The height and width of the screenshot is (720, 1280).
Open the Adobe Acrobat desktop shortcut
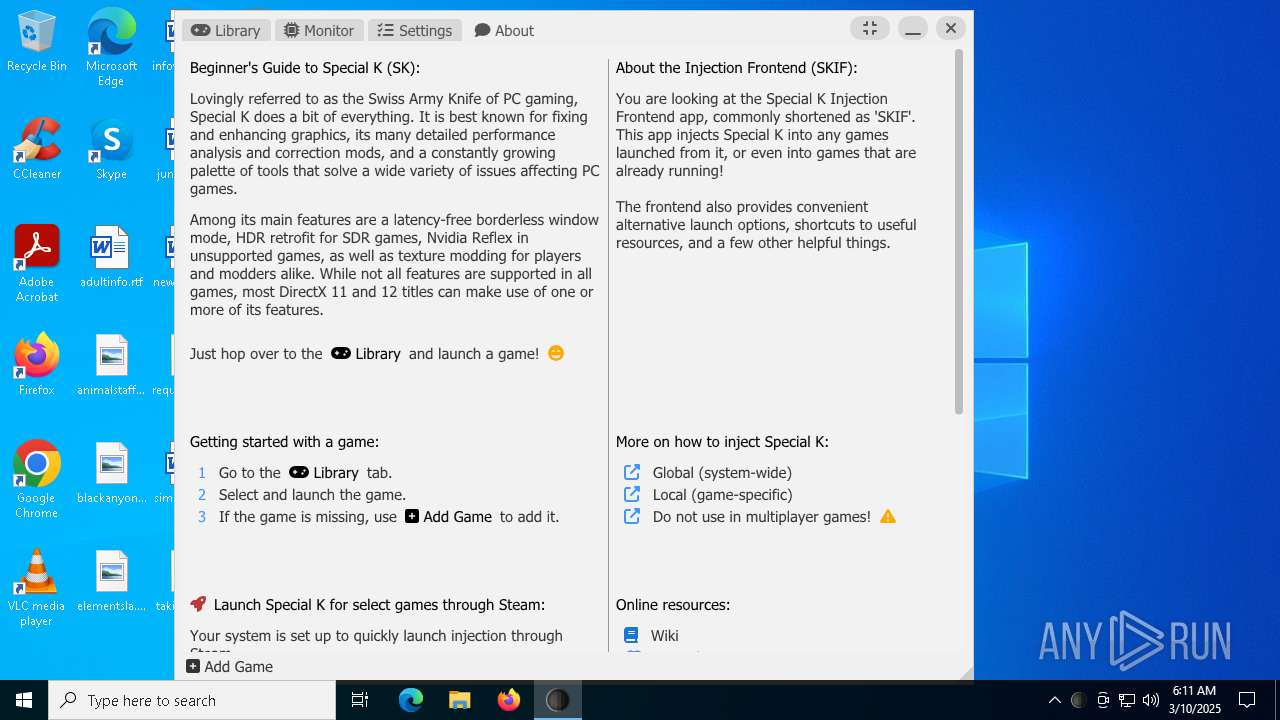click(37, 263)
